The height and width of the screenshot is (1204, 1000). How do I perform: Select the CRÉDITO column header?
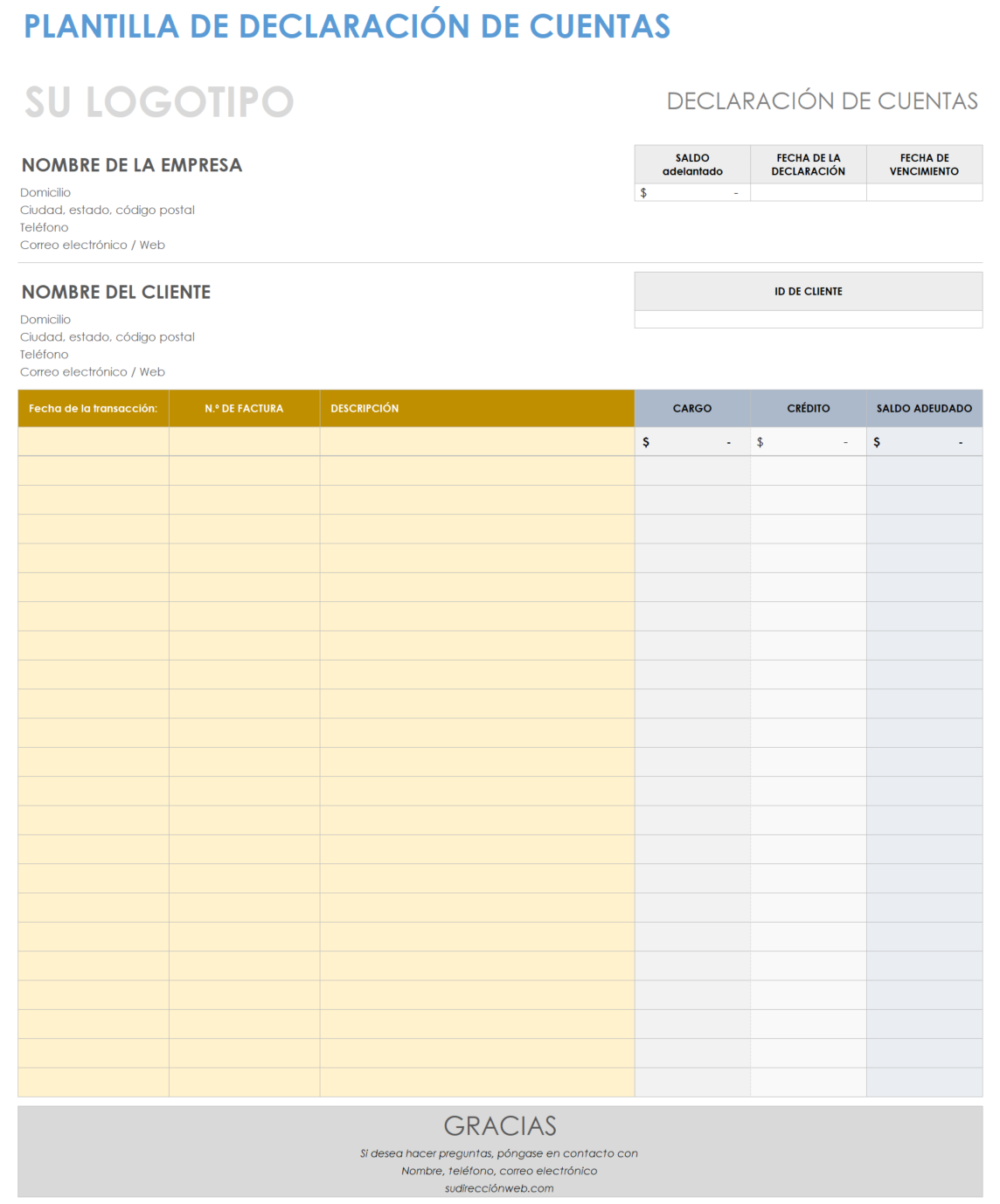pyautogui.click(x=808, y=408)
